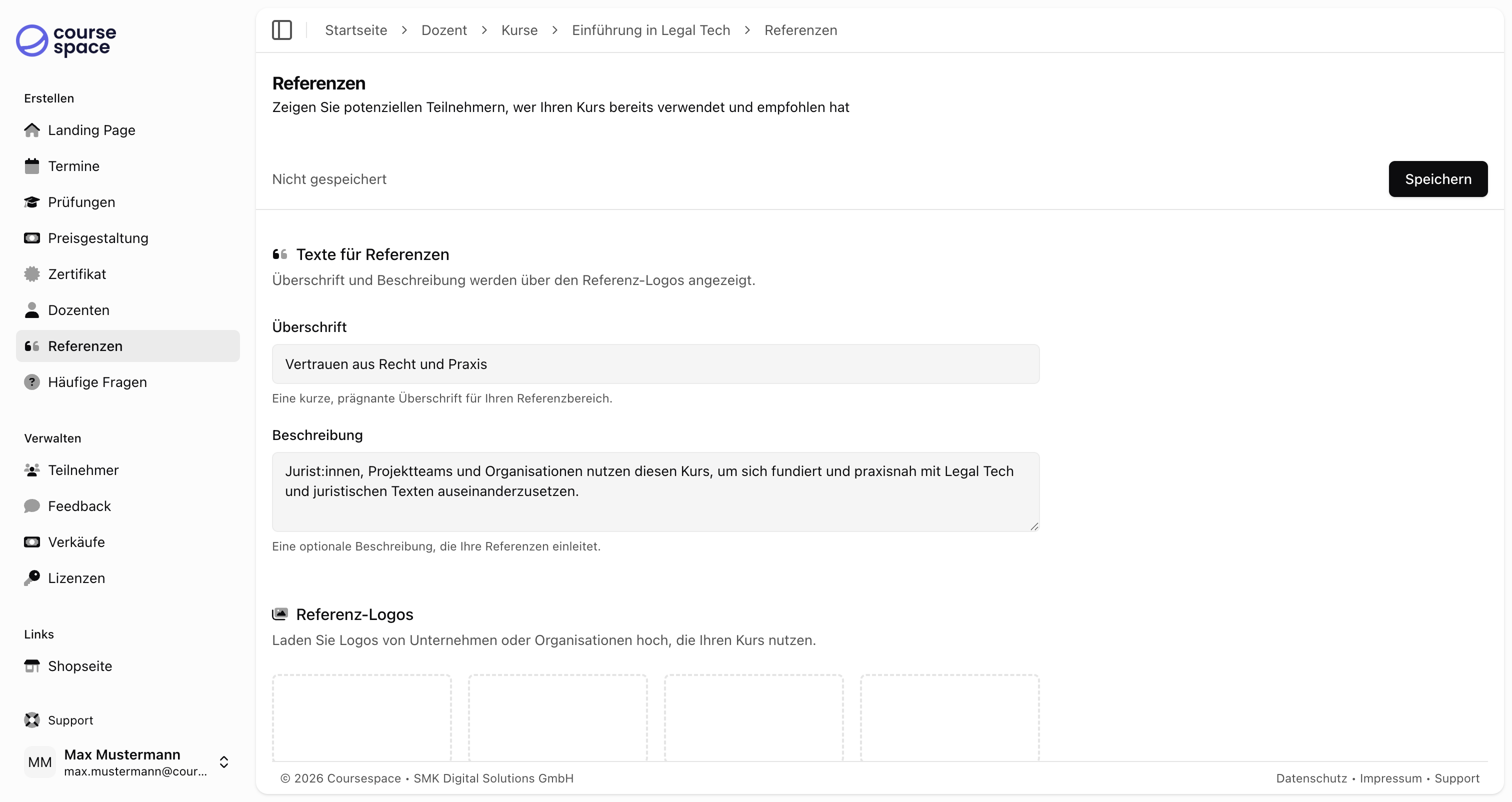
Task: Open Zertifikat via the badge icon
Action: click(x=31, y=273)
